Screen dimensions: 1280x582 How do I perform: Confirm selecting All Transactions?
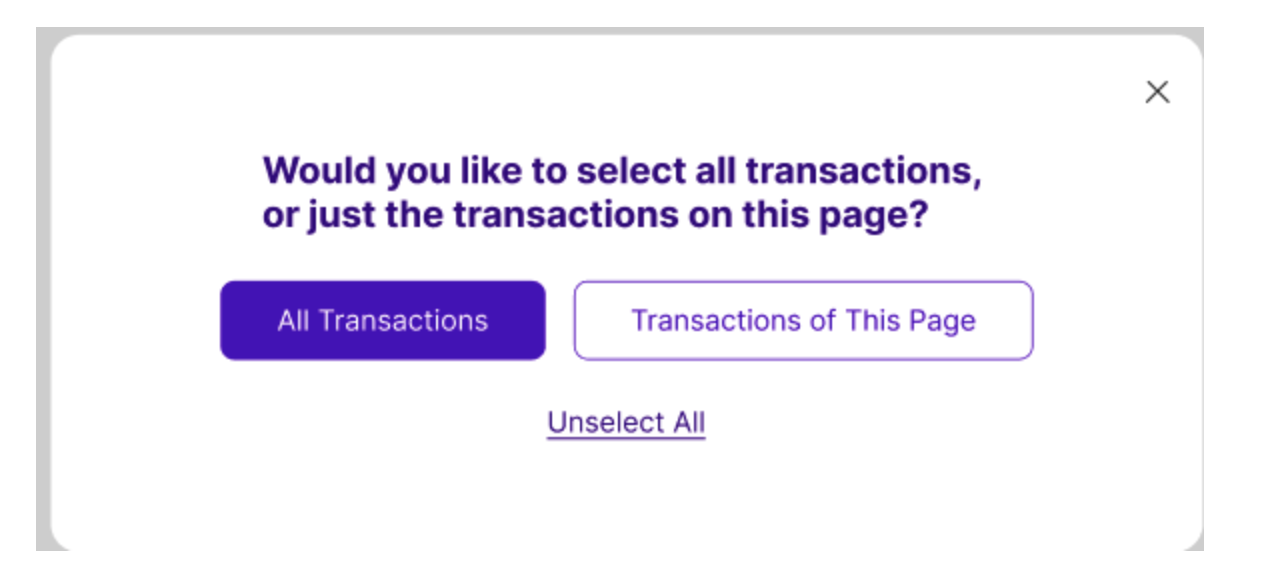coord(383,320)
